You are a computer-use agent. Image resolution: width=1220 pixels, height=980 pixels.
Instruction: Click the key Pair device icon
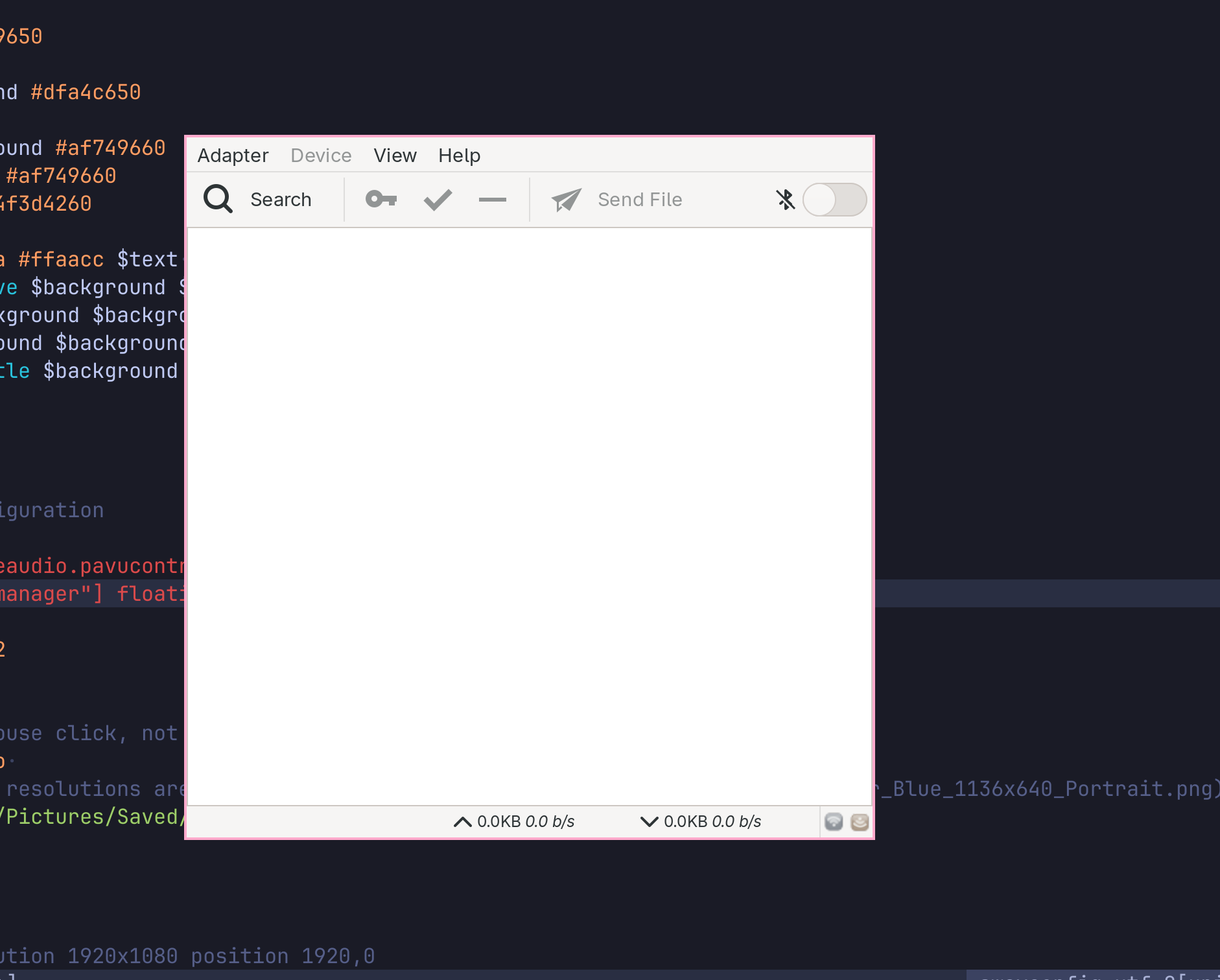tap(381, 199)
